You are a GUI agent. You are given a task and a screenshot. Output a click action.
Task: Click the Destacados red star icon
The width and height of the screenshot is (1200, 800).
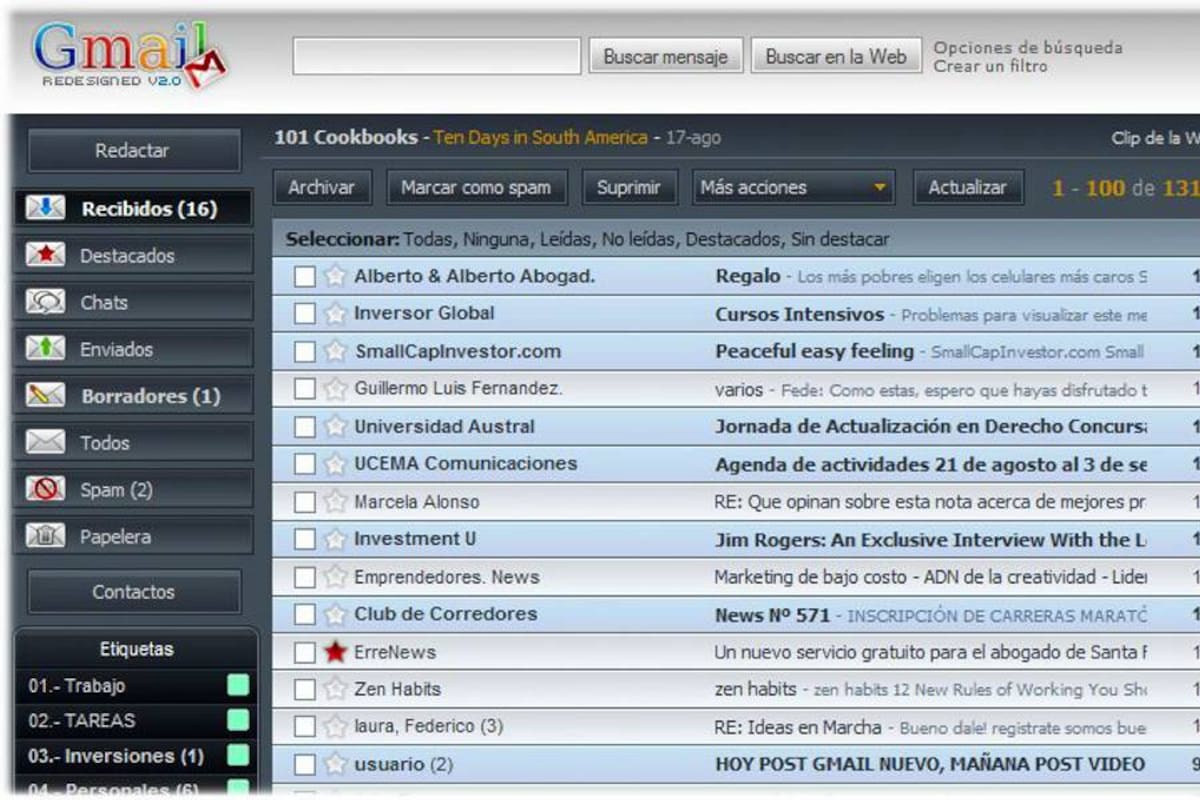pyautogui.click(x=45, y=255)
